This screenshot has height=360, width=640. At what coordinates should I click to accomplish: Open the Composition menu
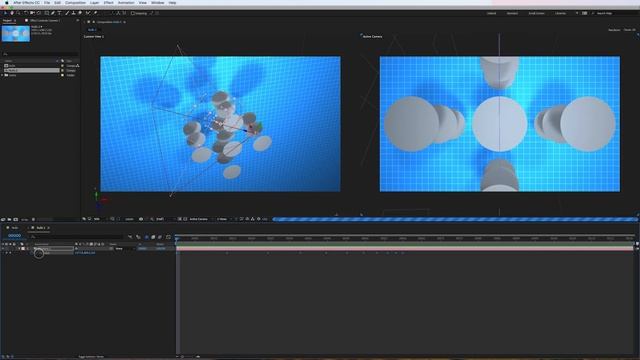76,2
